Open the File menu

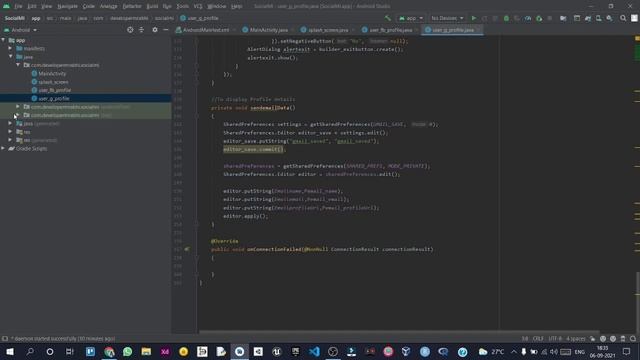[x=18, y=6]
